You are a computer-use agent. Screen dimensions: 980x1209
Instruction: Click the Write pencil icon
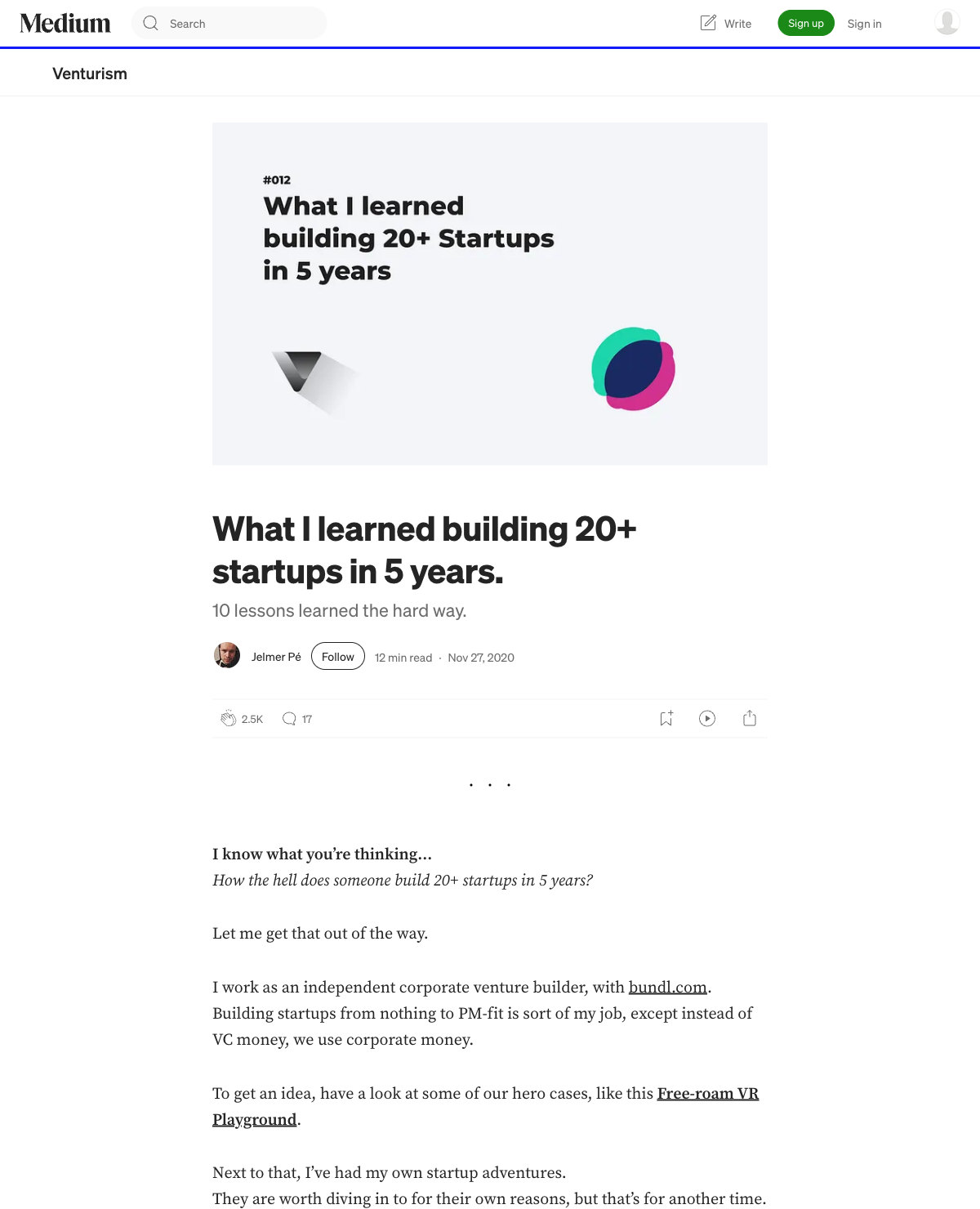(708, 23)
